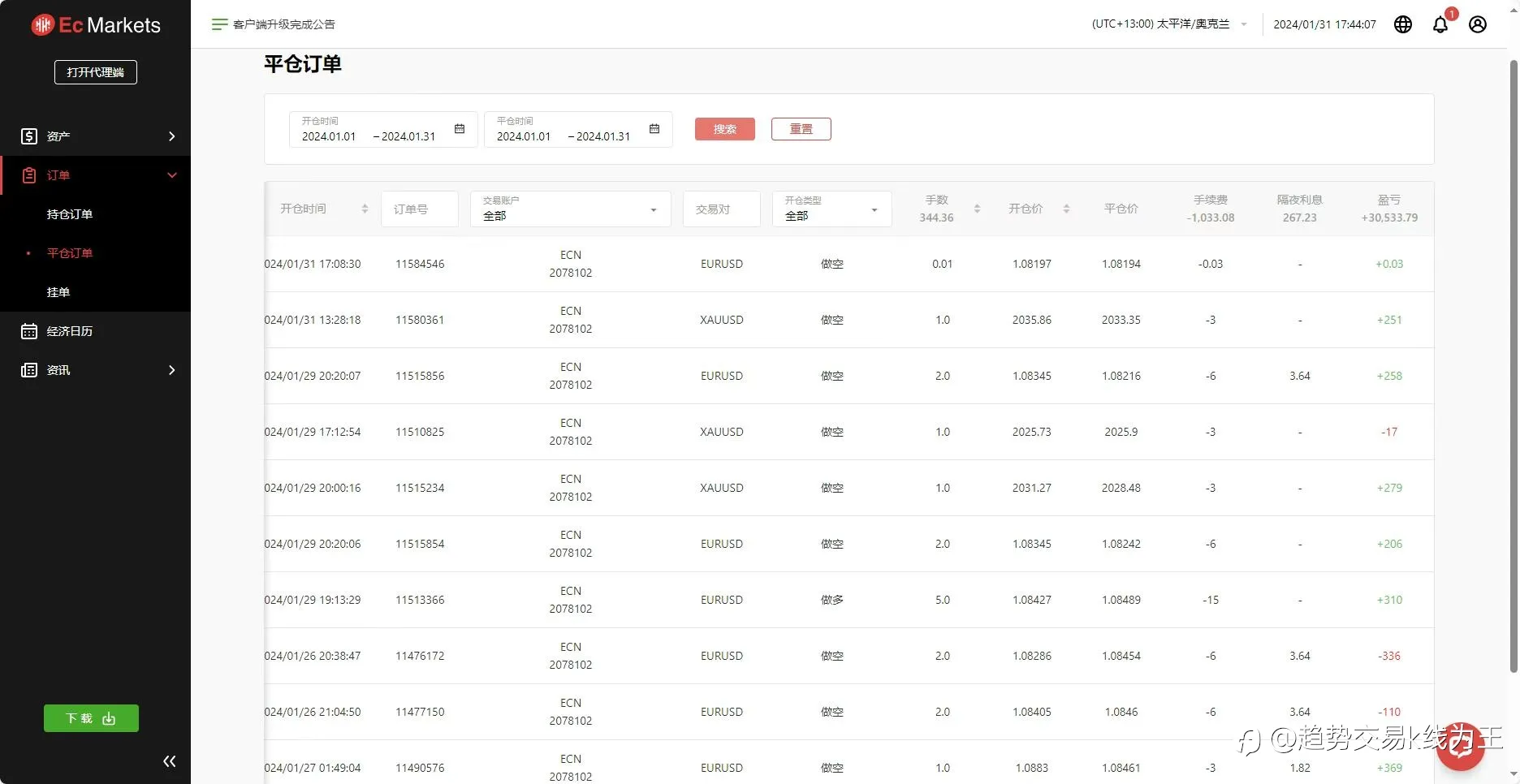Click the 交易对 filter input field
This screenshot has height=784, width=1520.
coord(722,209)
